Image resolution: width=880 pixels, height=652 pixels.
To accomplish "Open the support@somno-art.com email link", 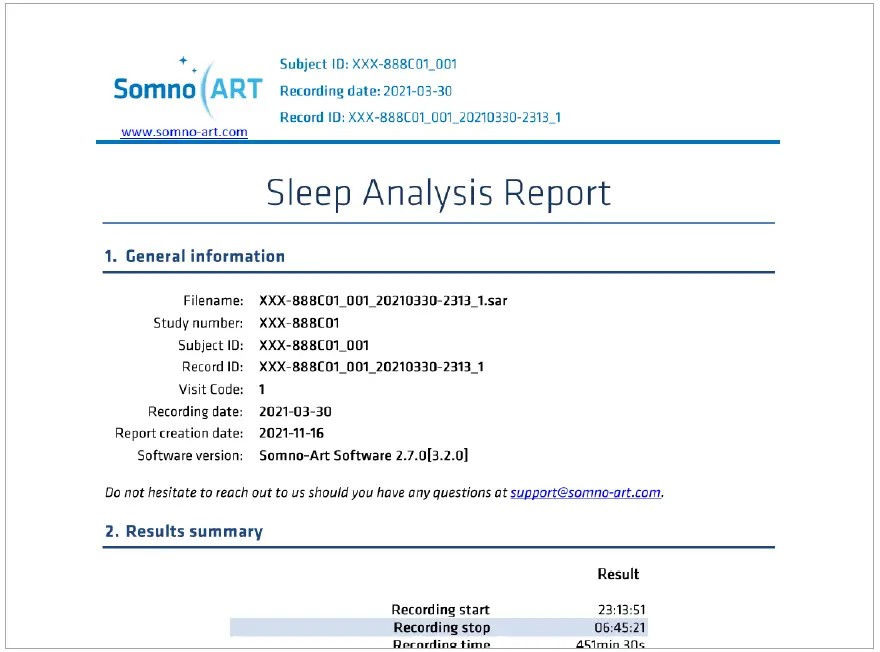I will (585, 492).
